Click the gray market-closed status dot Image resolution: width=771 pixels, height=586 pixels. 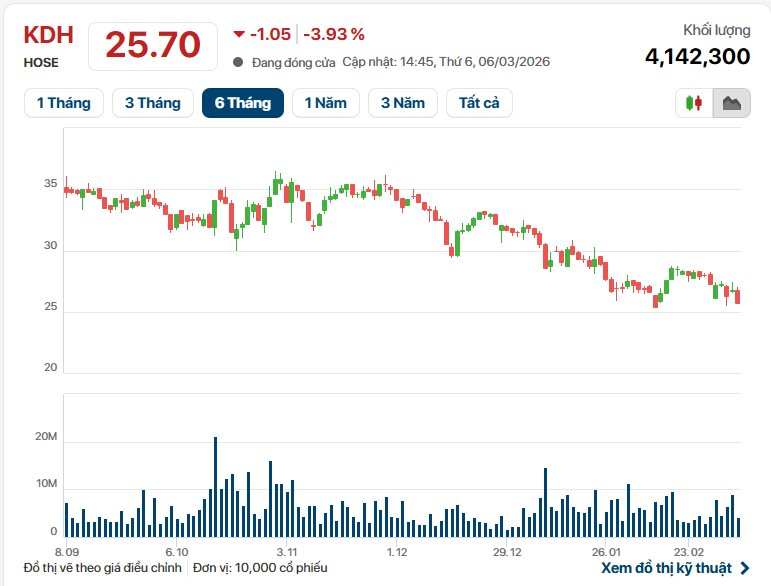pyautogui.click(x=238, y=62)
